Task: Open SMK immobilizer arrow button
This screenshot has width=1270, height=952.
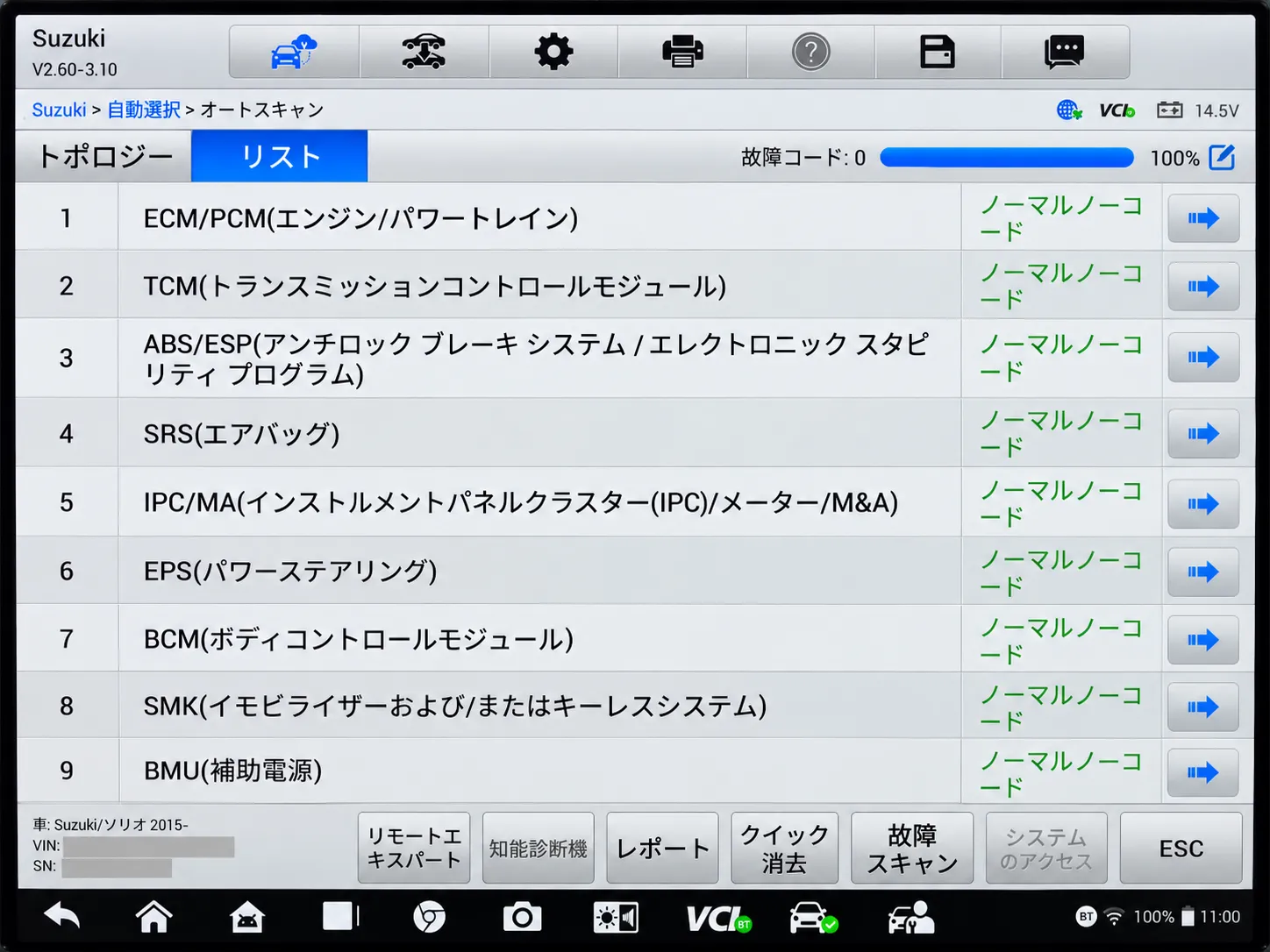Action: pyautogui.click(x=1203, y=707)
